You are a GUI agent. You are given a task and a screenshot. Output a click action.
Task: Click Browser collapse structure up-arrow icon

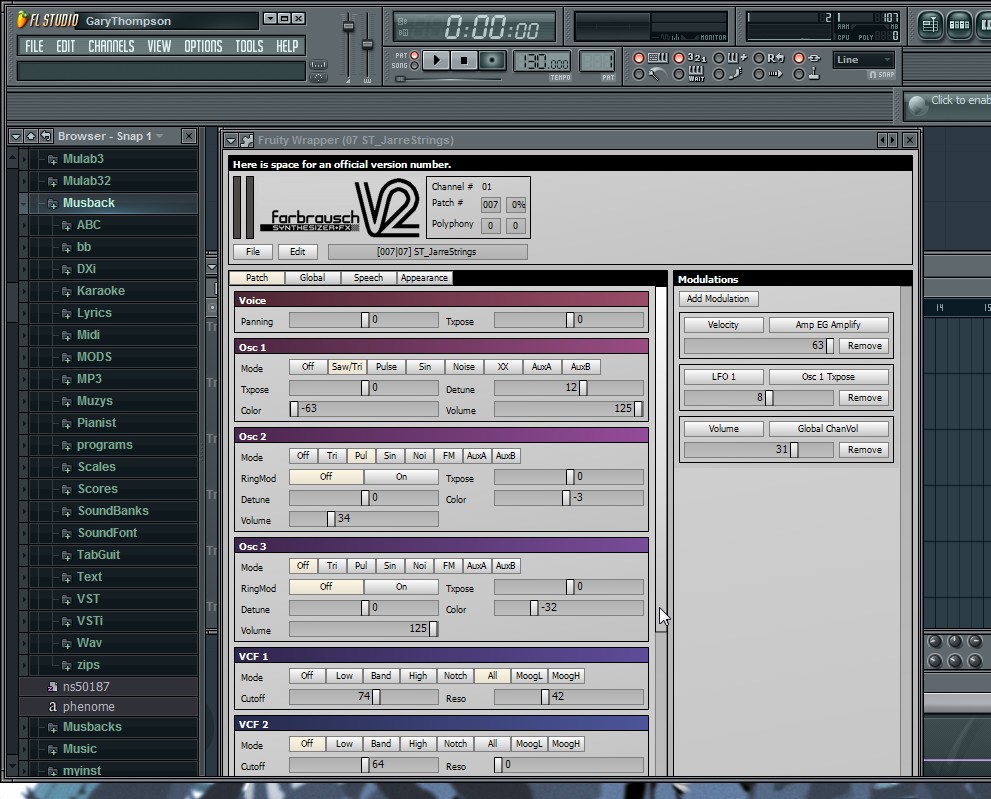30,136
